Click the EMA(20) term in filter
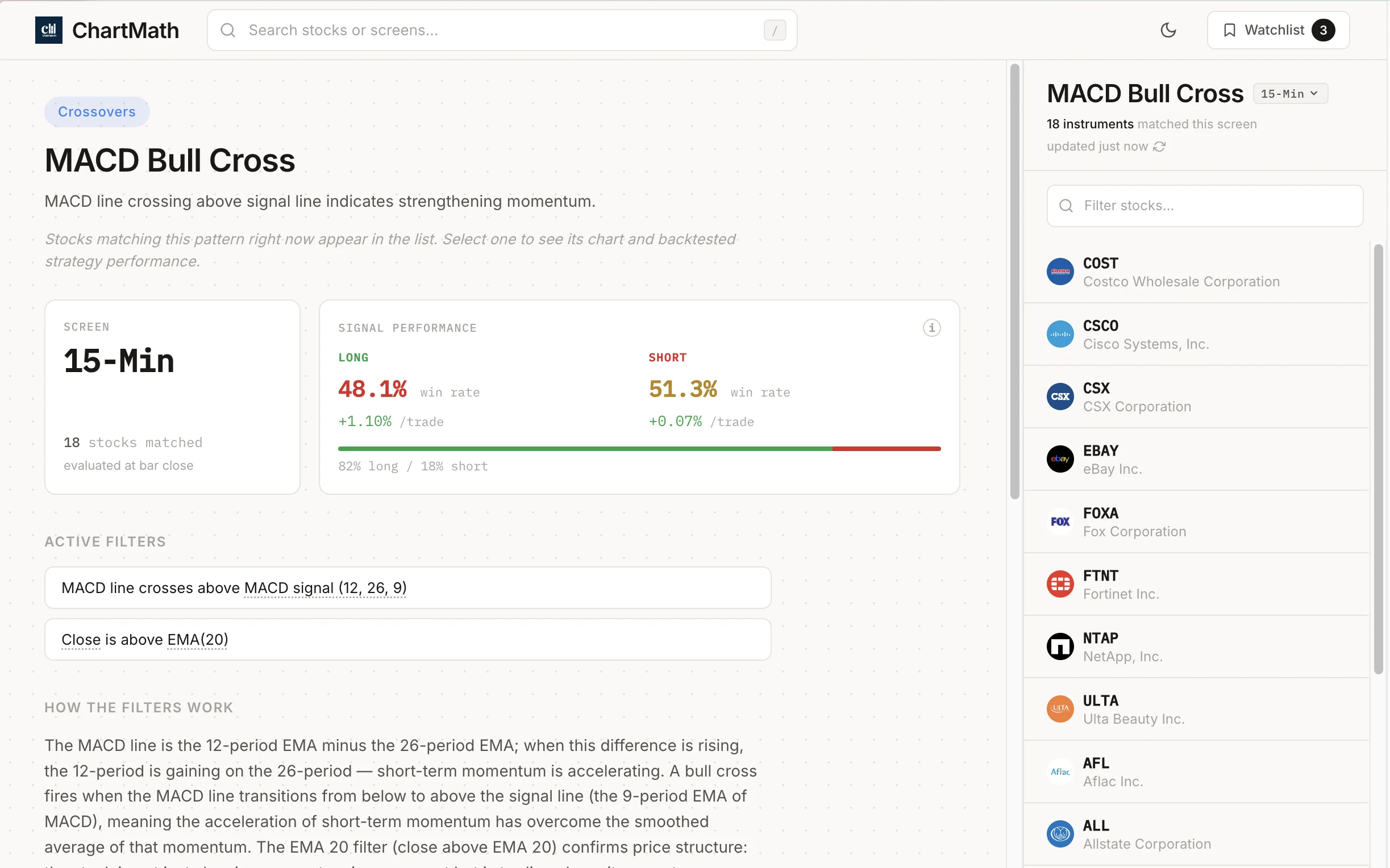The height and width of the screenshot is (868, 1390). coord(198,640)
